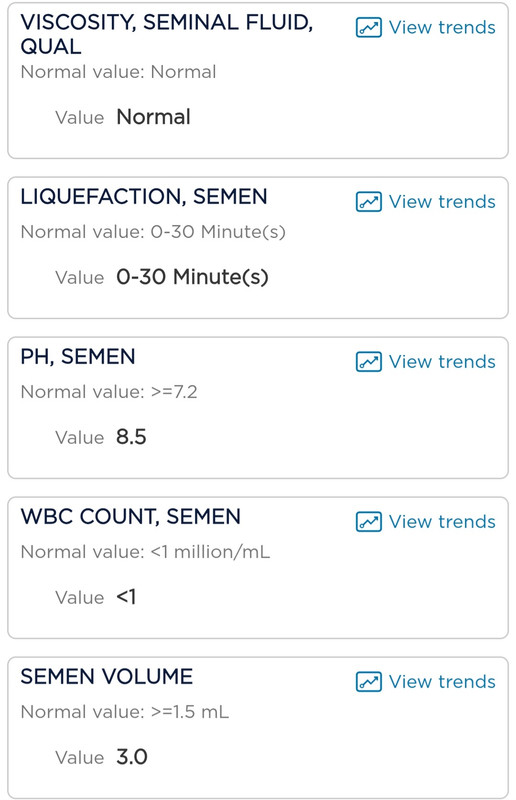Click trend chart icon for PH, Semen

point(368,362)
